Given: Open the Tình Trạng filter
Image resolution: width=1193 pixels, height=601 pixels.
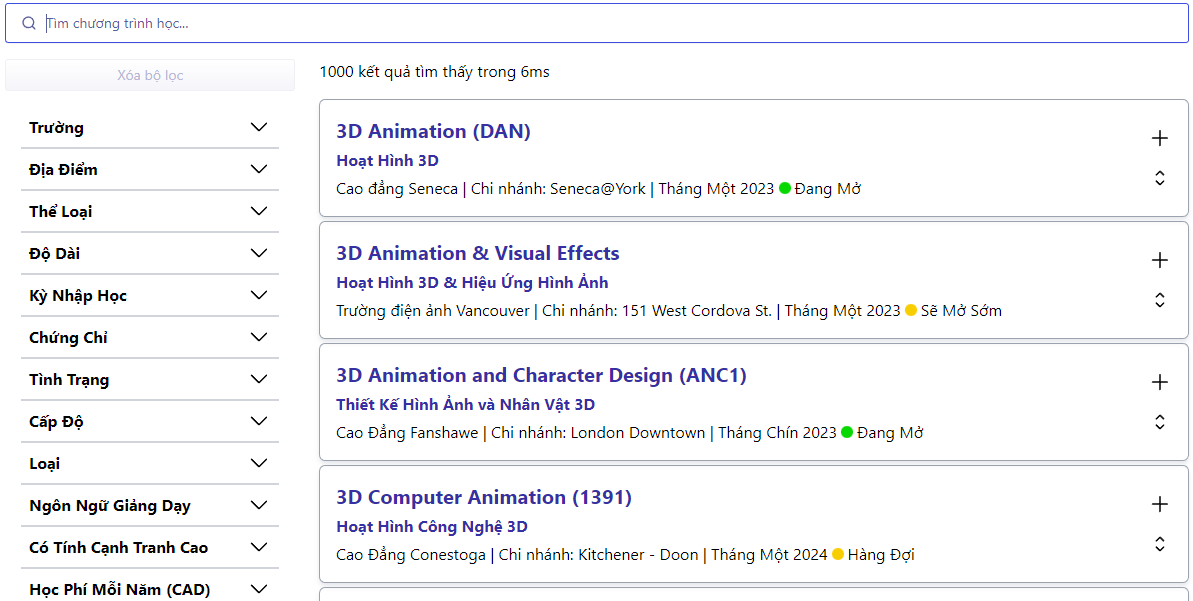Looking at the screenshot, I should 150,379.
